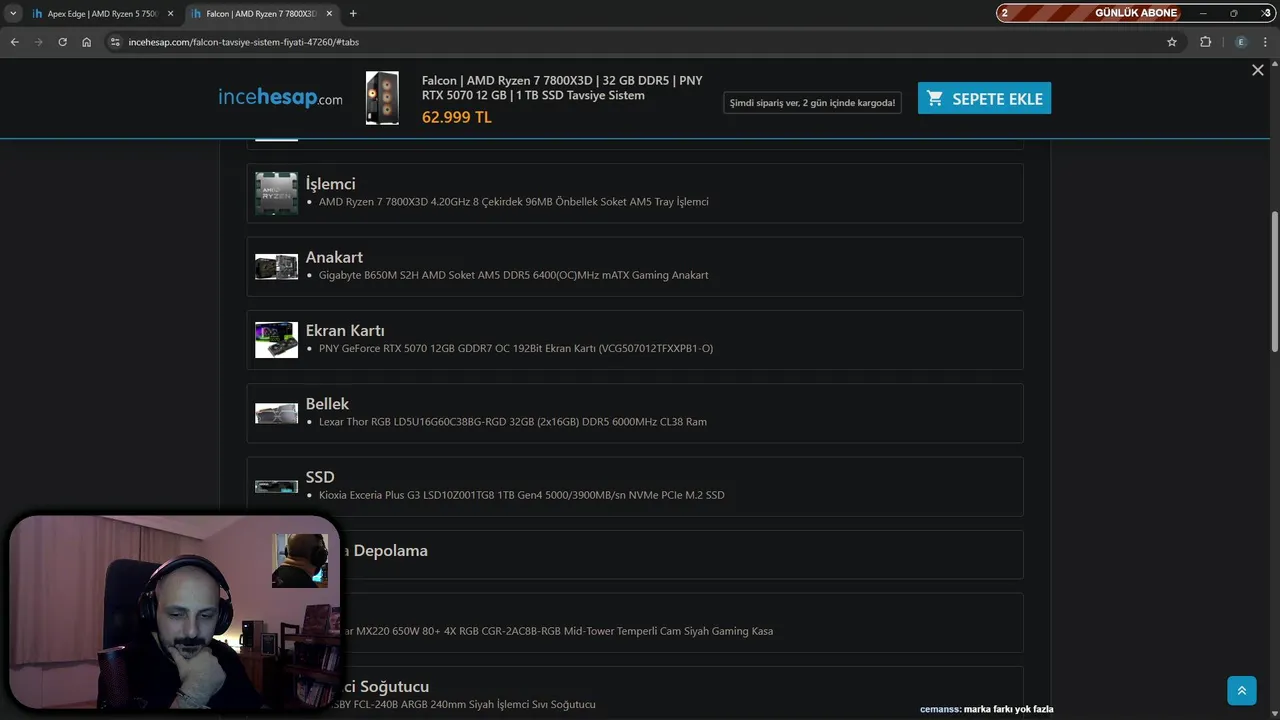Click the Falcon PC case thumbnail
The image size is (1280, 720).
click(382, 98)
